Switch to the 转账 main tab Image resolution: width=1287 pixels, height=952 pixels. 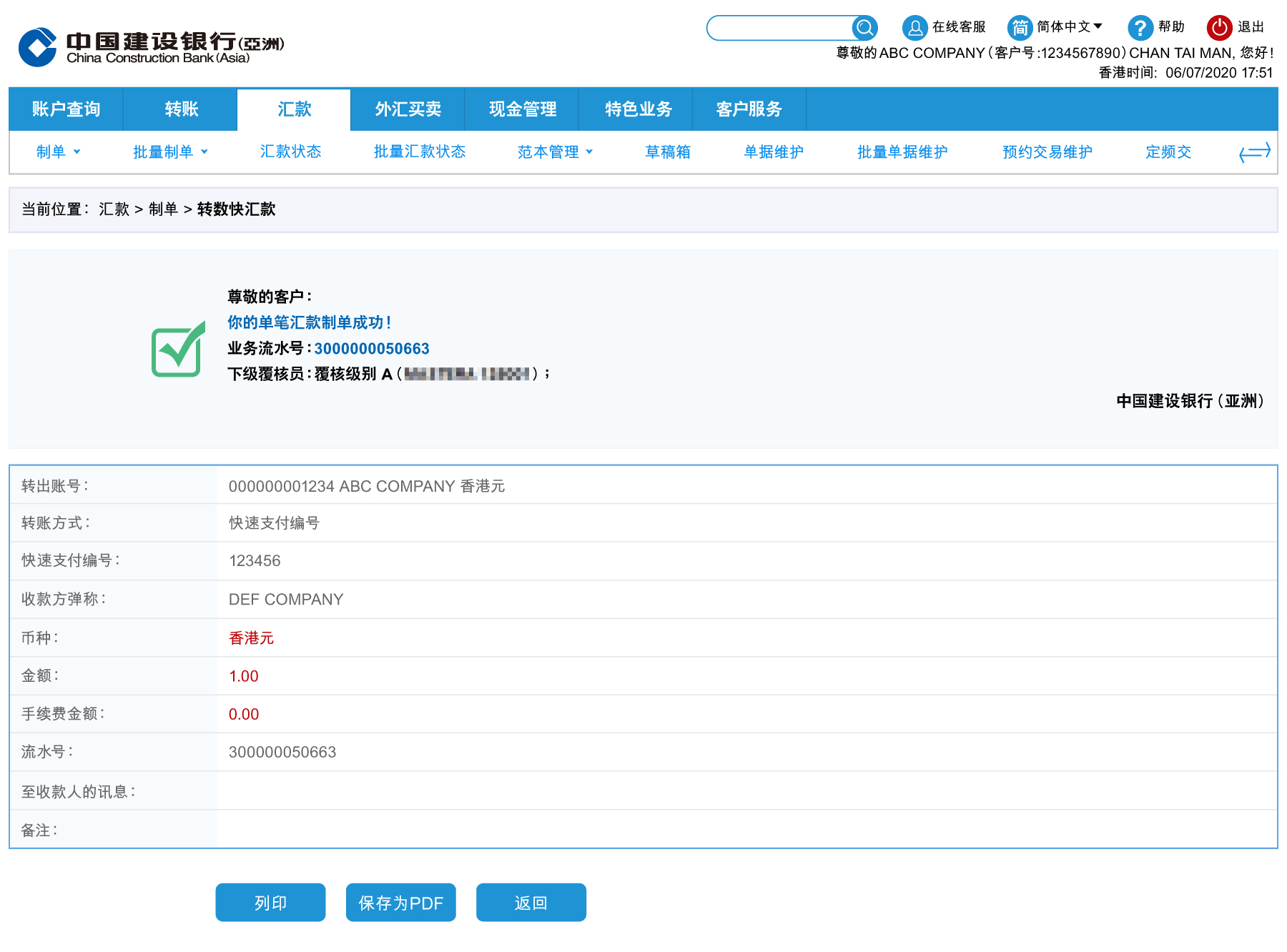click(181, 109)
